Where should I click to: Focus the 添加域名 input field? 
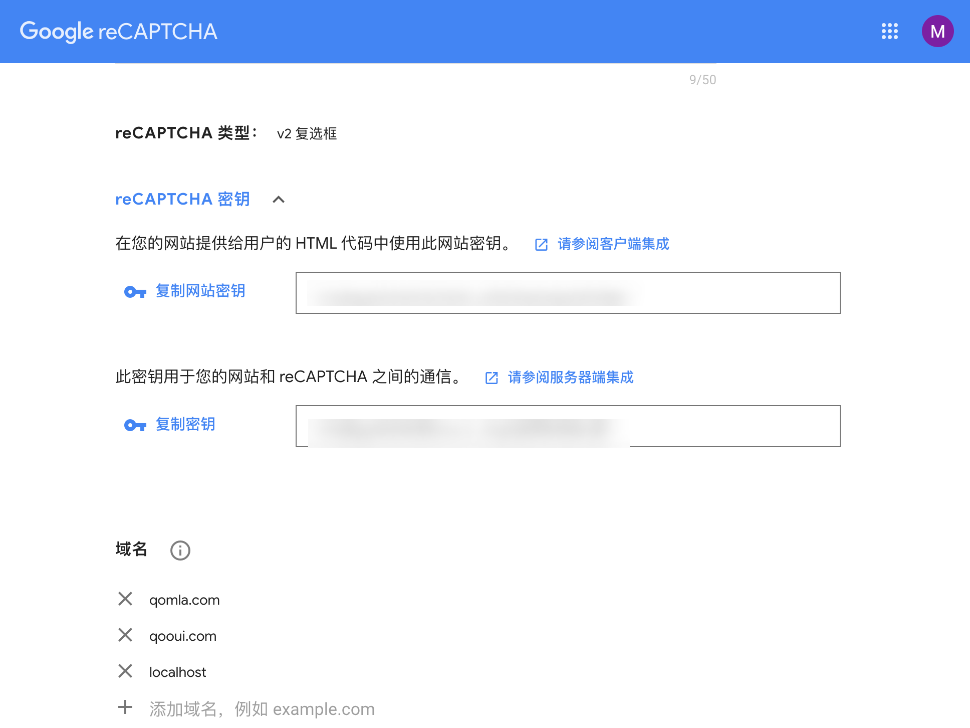[262, 709]
